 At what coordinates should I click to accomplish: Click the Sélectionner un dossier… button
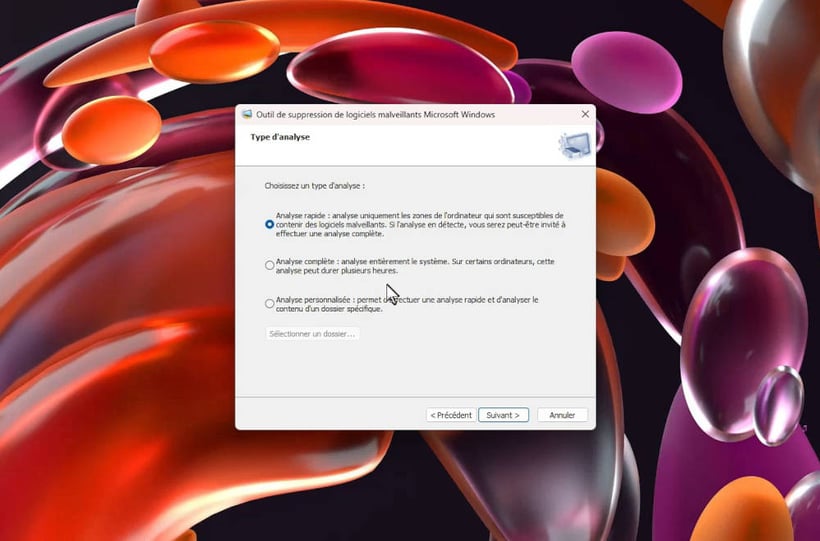(312, 334)
